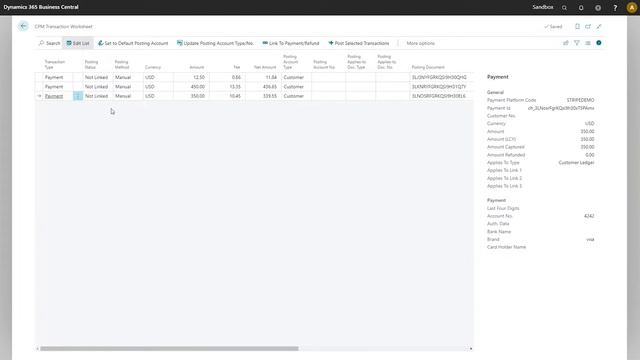Select USD currency cell in 450.00 row

pyautogui.click(x=158, y=87)
